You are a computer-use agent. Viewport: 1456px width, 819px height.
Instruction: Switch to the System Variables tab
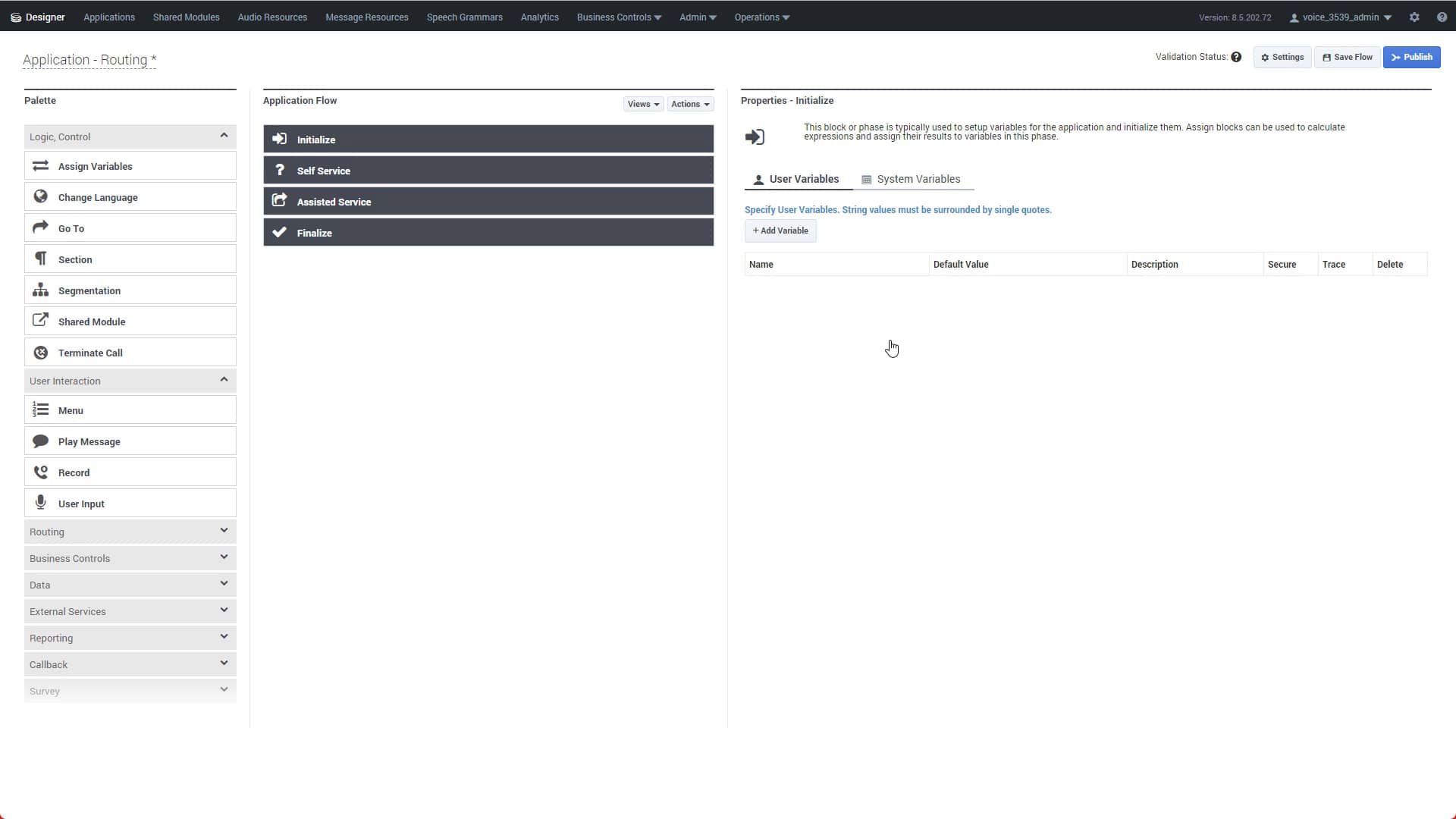pyautogui.click(x=918, y=179)
